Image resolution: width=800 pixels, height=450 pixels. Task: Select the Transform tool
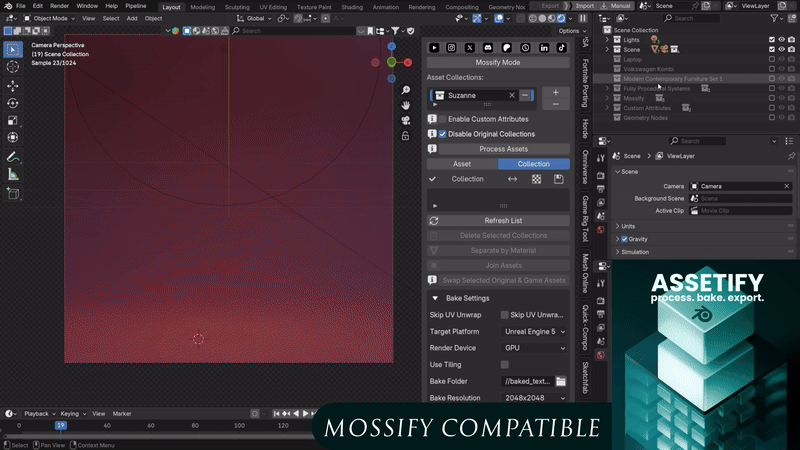(13, 138)
